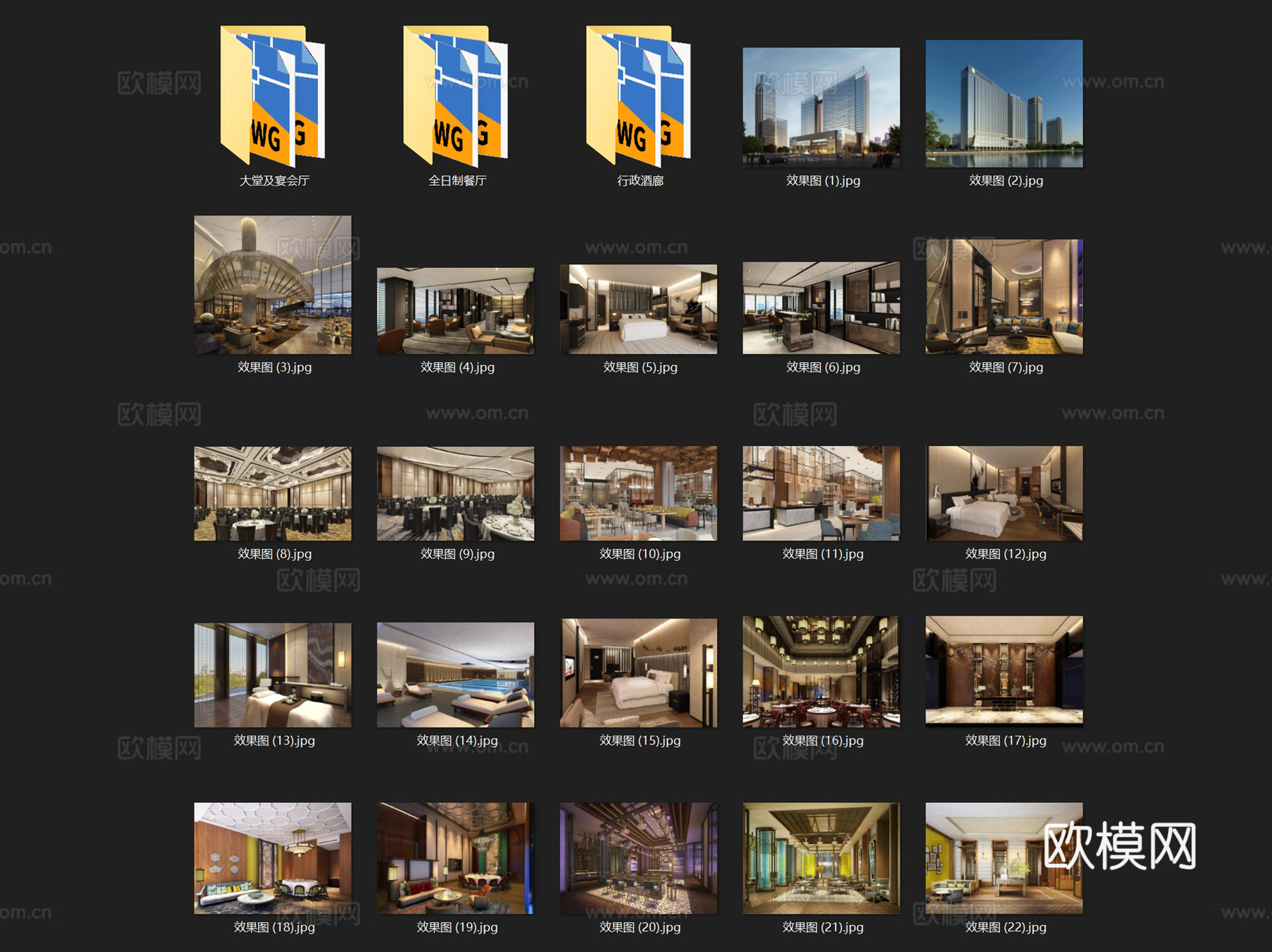
Task: Select the 效果图 (8).jpg banquet hall thumbnail
Action: click(x=273, y=493)
